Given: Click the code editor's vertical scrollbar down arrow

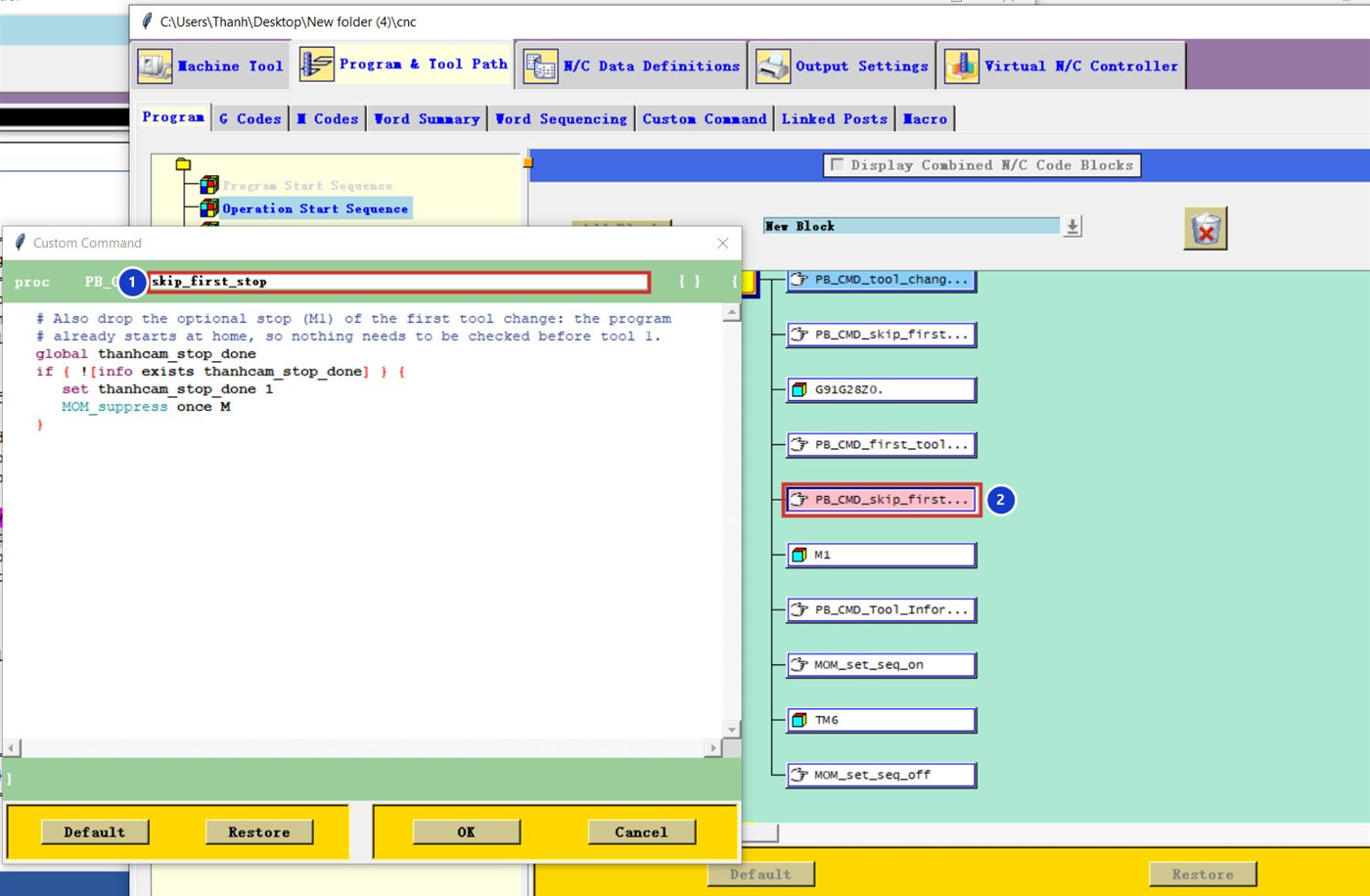Looking at the screenshot, I should click(731, 730).
